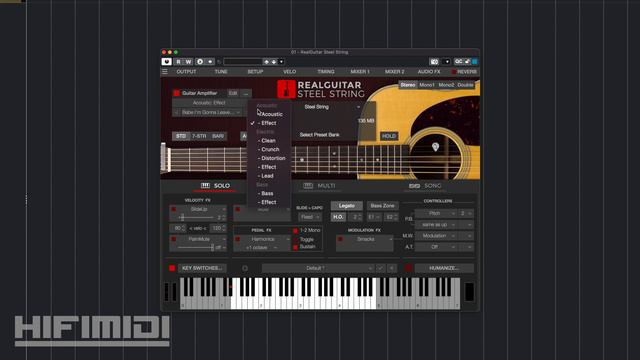Screen dimensions: 640x360
Task: Open the AUDIO FX tab
Action: pos(429,72)
